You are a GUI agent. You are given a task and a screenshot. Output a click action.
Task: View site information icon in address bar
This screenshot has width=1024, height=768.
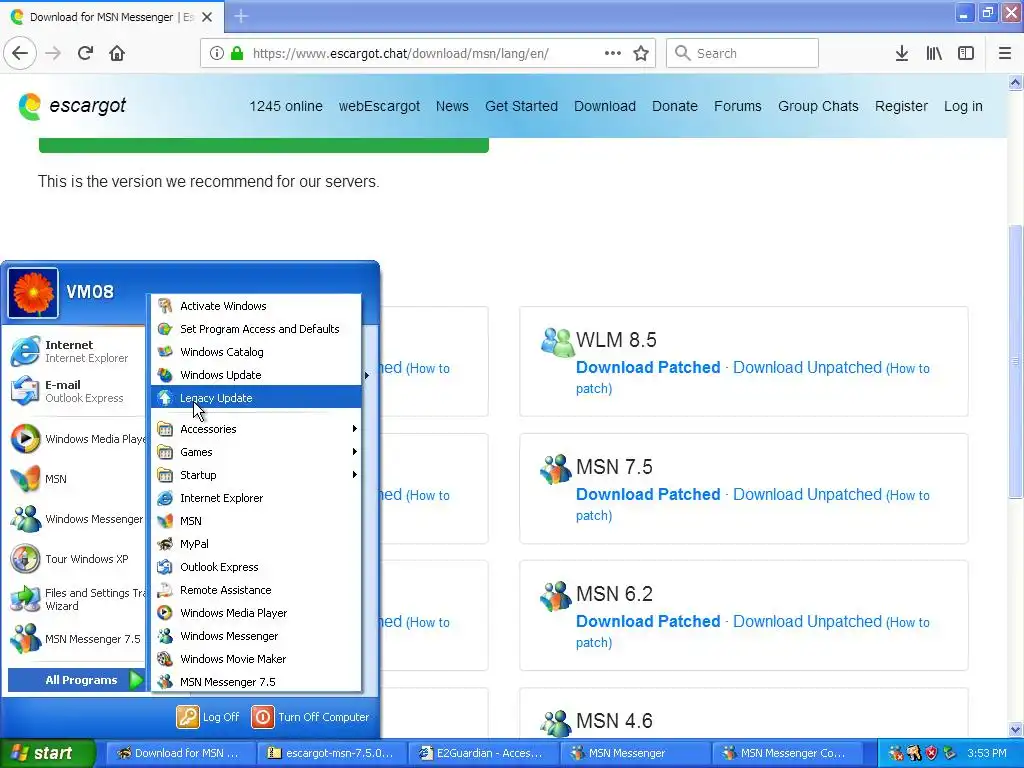pos(217,53)
